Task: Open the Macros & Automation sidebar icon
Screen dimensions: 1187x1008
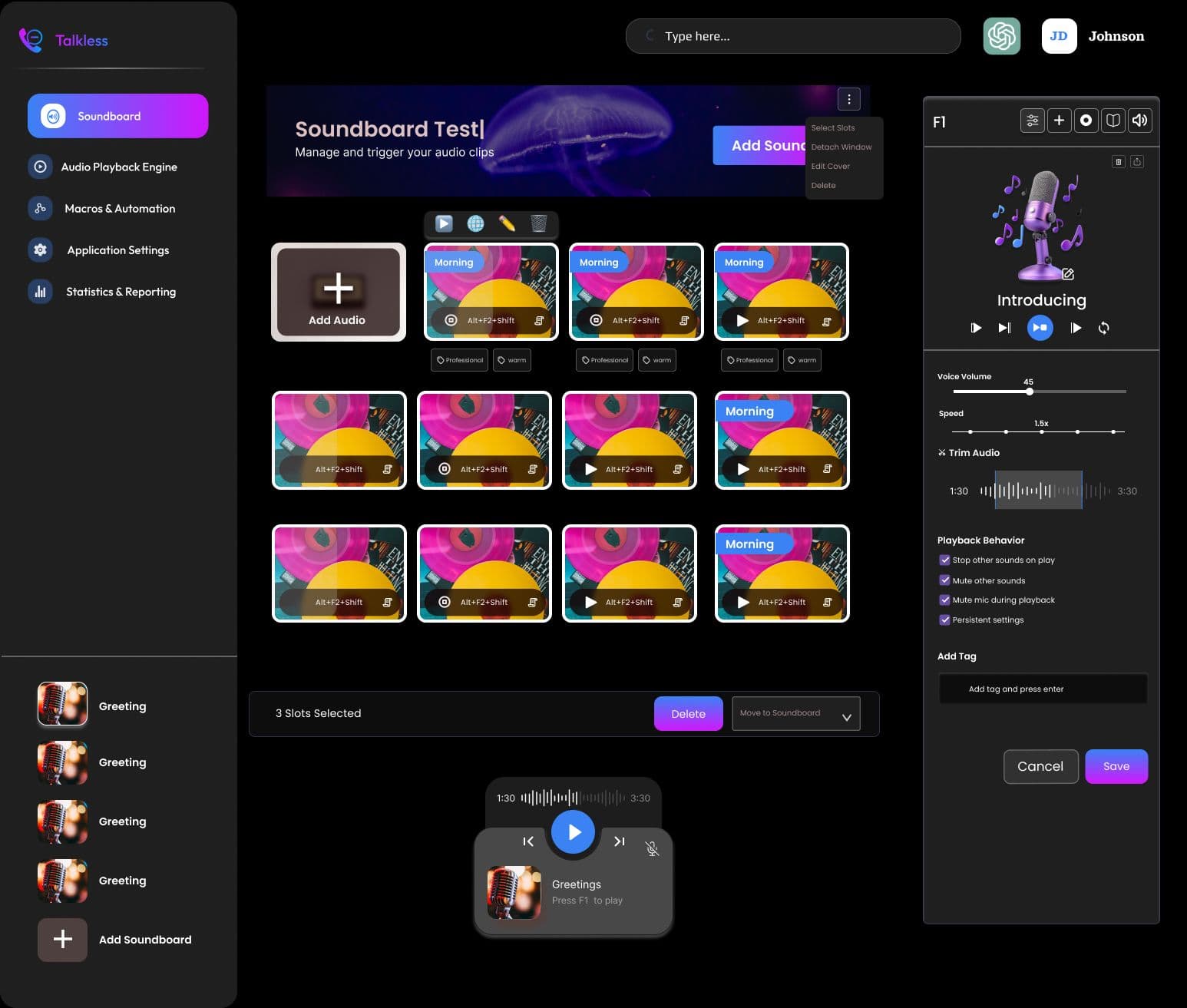Action: coord(40,208)
